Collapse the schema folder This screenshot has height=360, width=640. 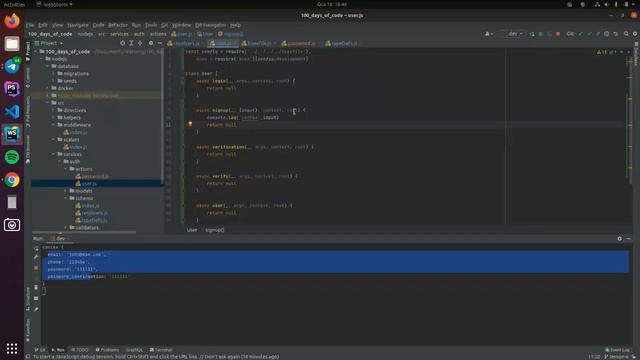pyautogui.click(x=65, y=198)
